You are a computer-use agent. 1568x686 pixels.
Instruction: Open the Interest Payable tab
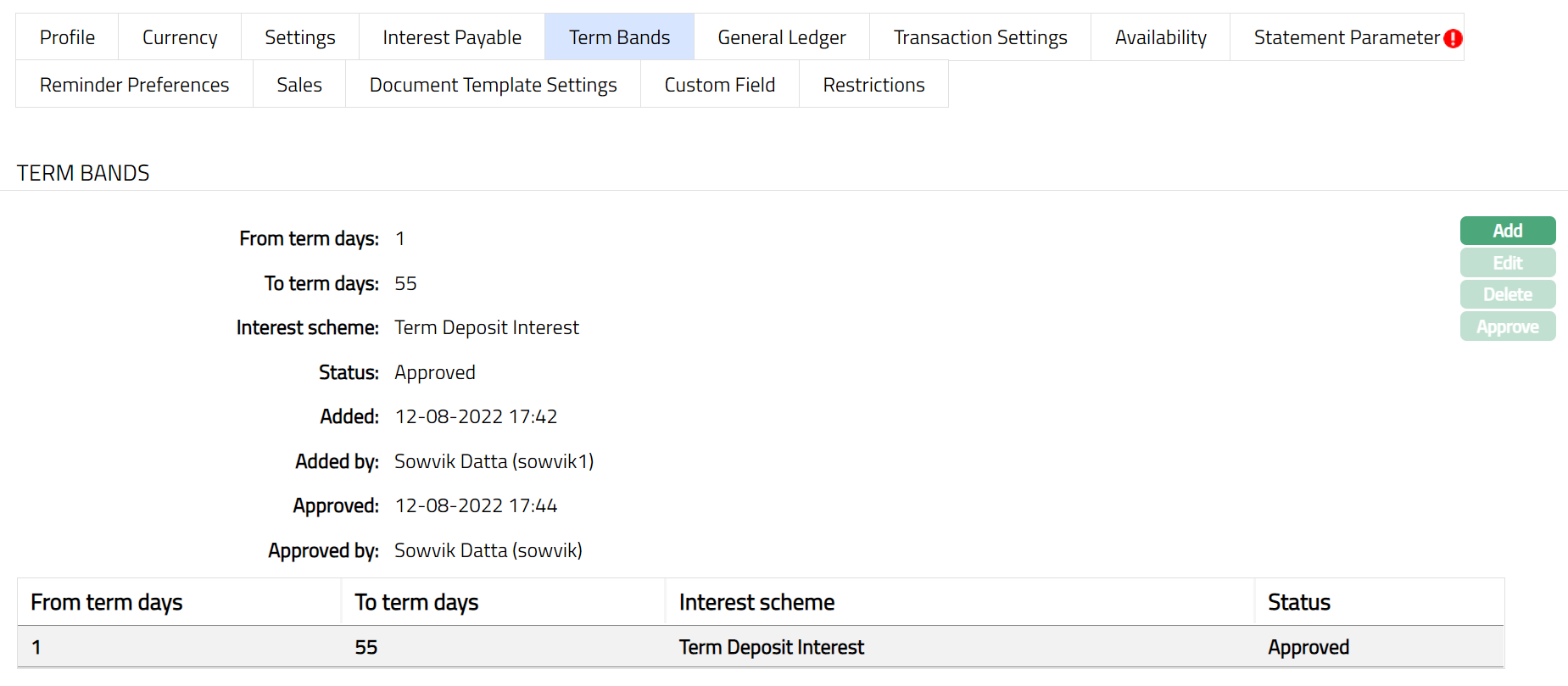pyautogui.click(x=451, y=37)
